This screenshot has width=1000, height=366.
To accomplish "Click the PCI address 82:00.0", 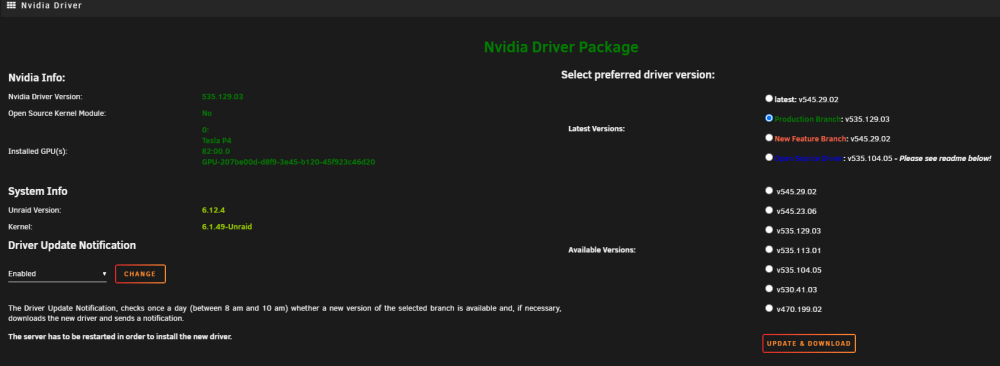I will tap(216, 151).
